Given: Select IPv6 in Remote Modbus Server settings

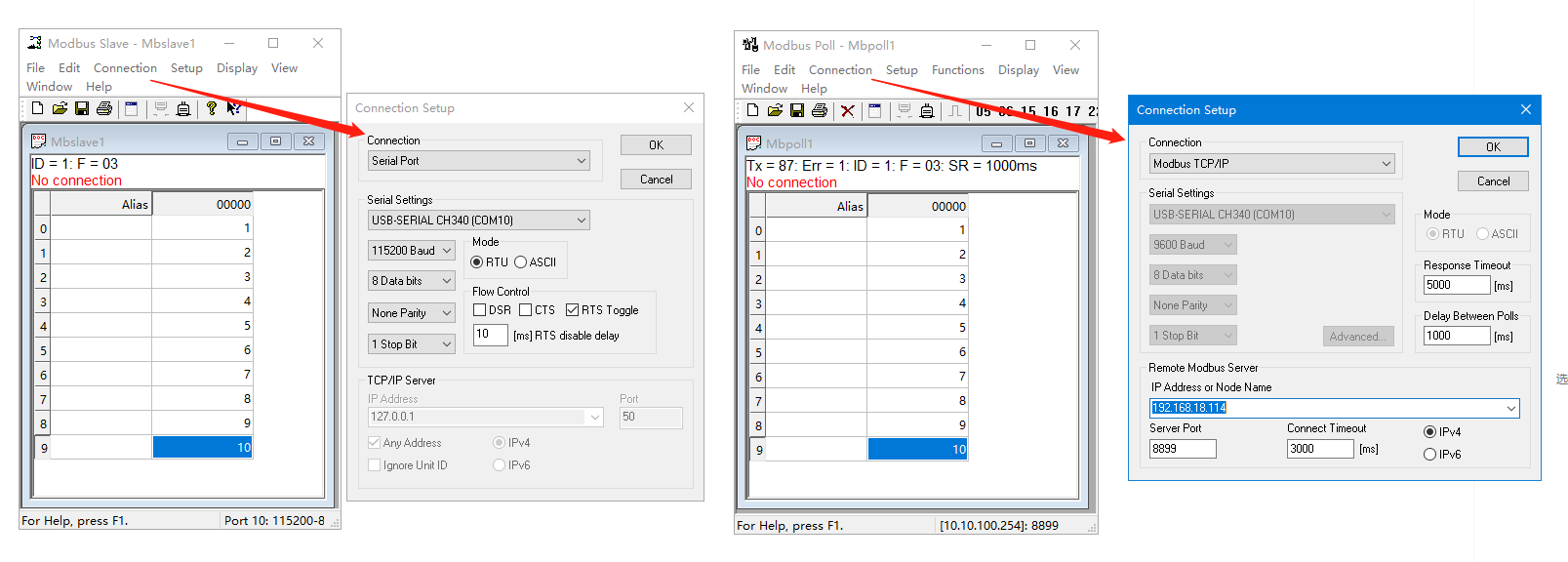Looking at the screenshot, I should pos(1430,455).
